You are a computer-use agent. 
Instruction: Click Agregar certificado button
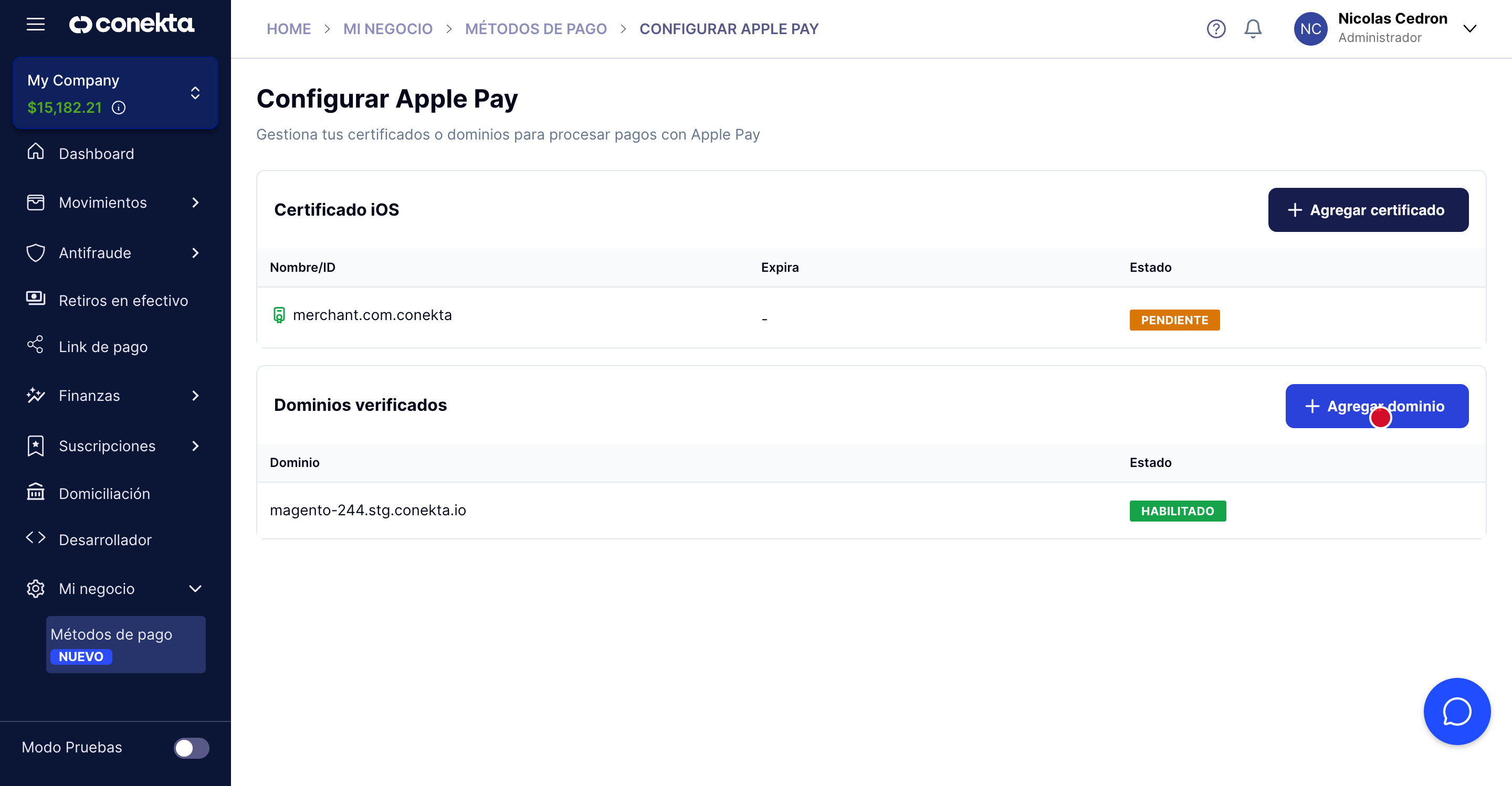click(x=1368, y=210)
